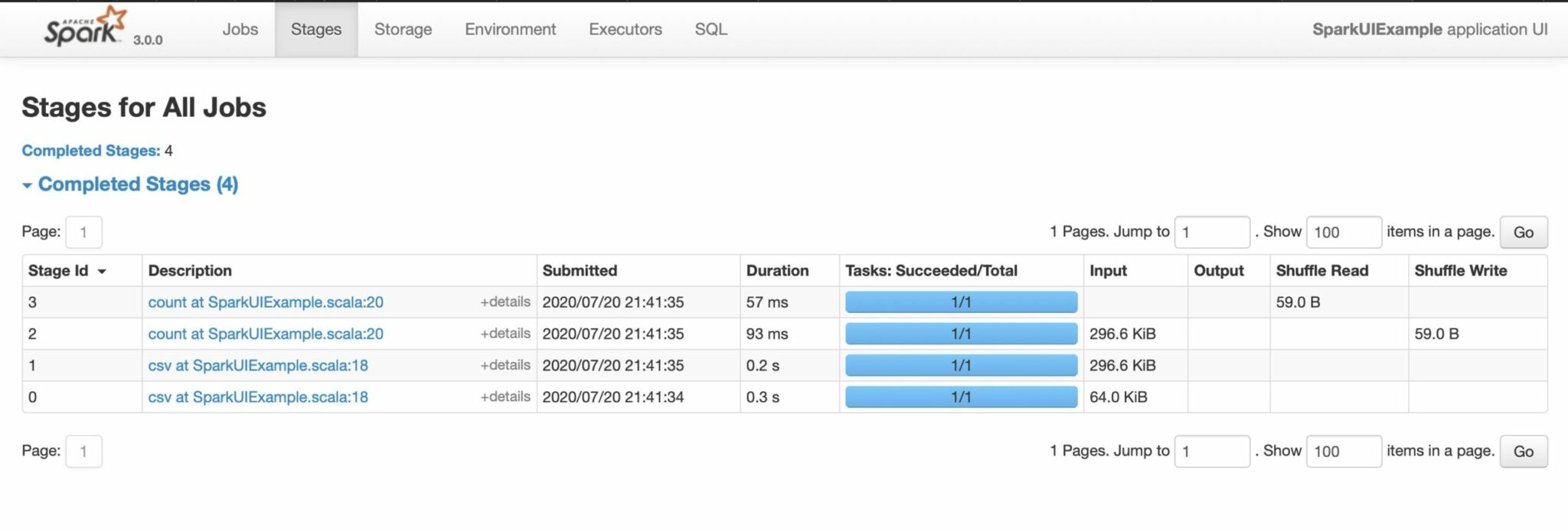This screenshot has height=531, width=1568.
Task: Sort table by Shuffle Write header
Action: [1460, 271]
